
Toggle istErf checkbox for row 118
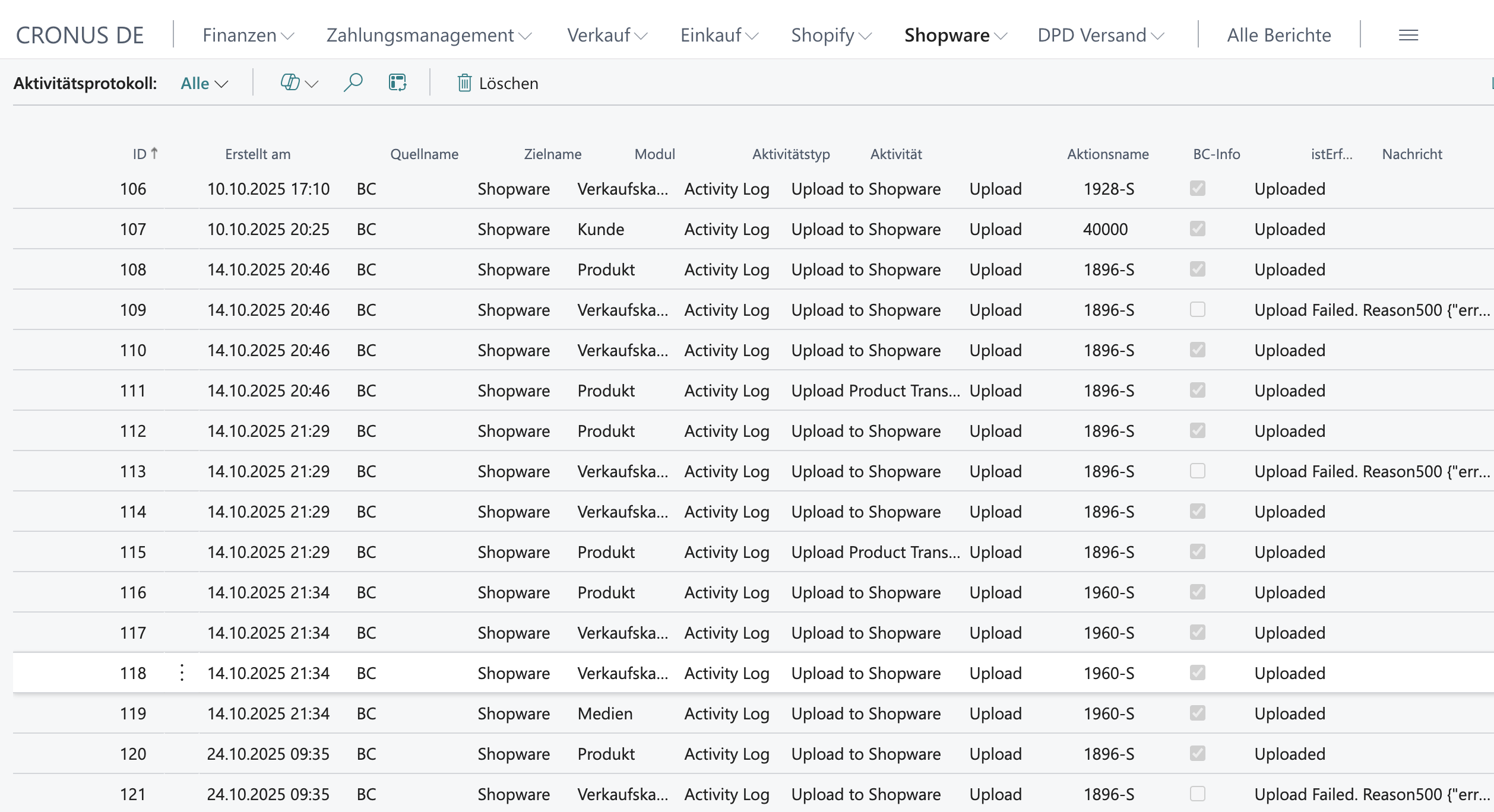click(x=1198, y=673)
